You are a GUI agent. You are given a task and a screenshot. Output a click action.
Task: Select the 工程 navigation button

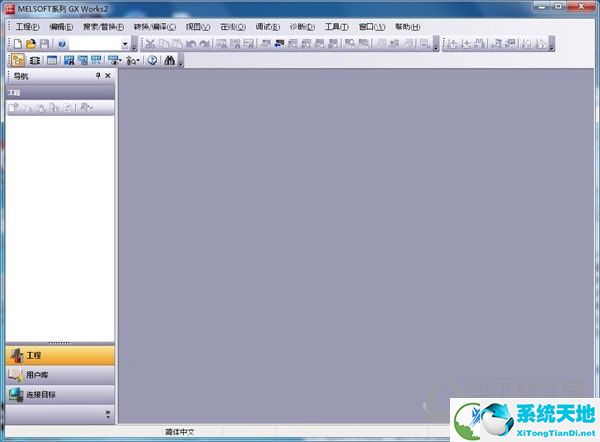pyautogui.click(x=60, y=356)
